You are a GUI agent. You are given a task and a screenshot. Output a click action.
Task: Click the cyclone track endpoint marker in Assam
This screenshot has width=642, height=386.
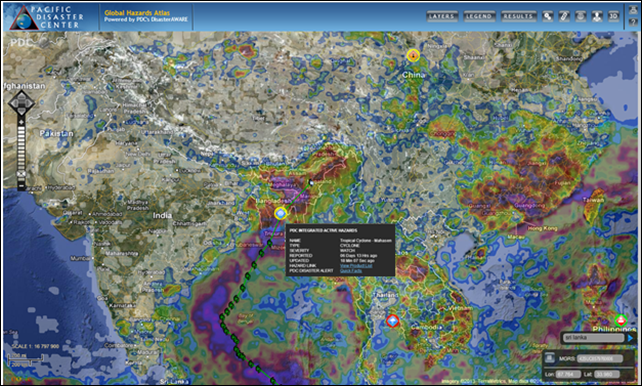[311, 183]
